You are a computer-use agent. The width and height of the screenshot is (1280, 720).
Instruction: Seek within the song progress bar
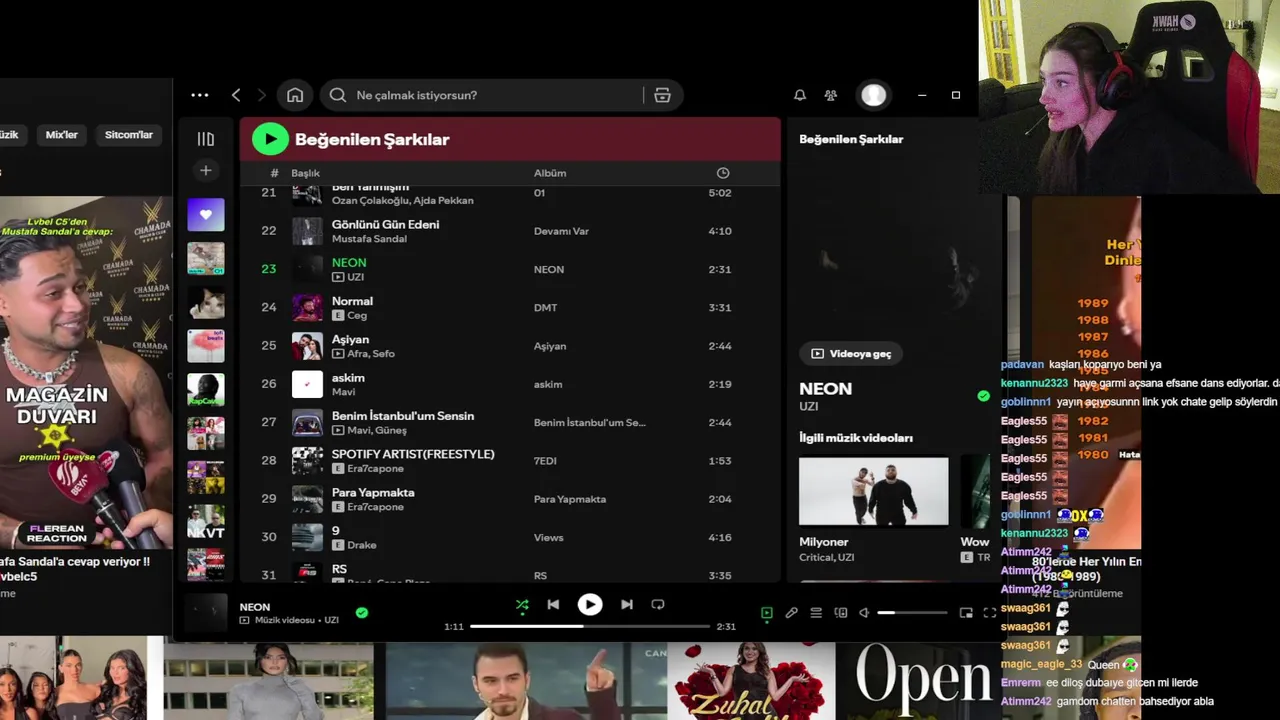[x=590, y=626]
